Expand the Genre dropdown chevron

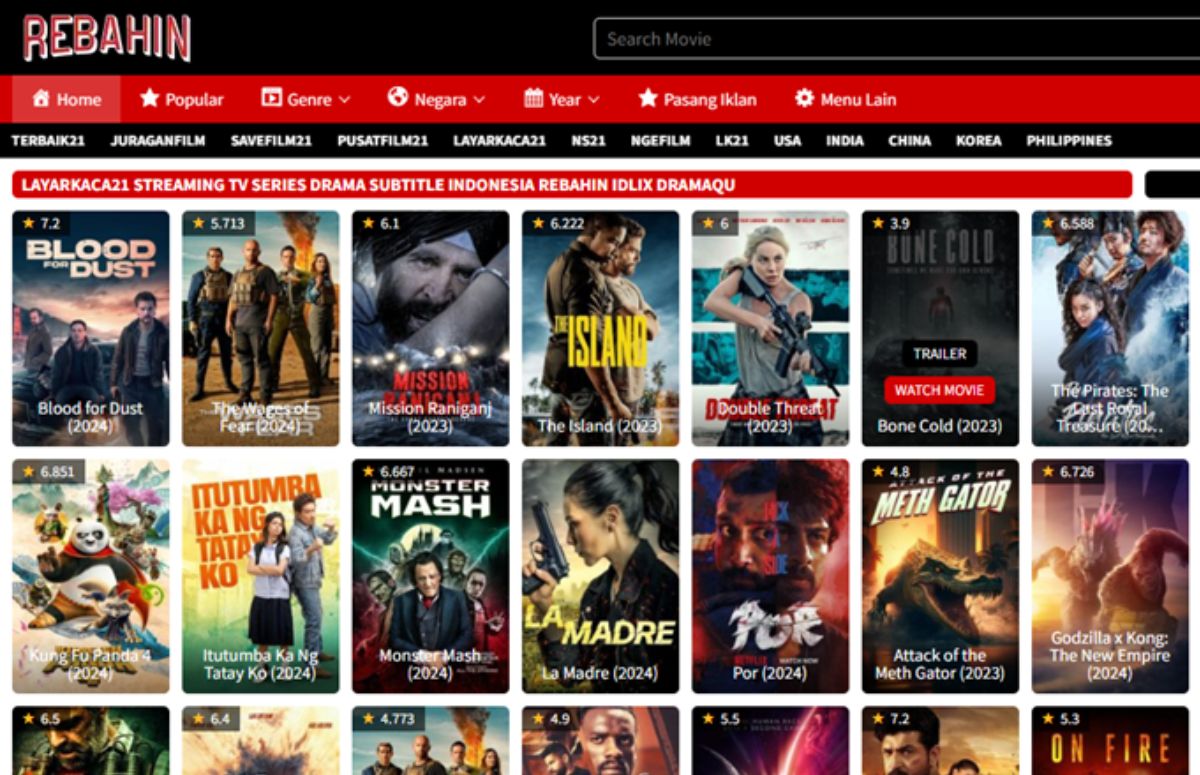pyautogui.click(x=345, y=100)
